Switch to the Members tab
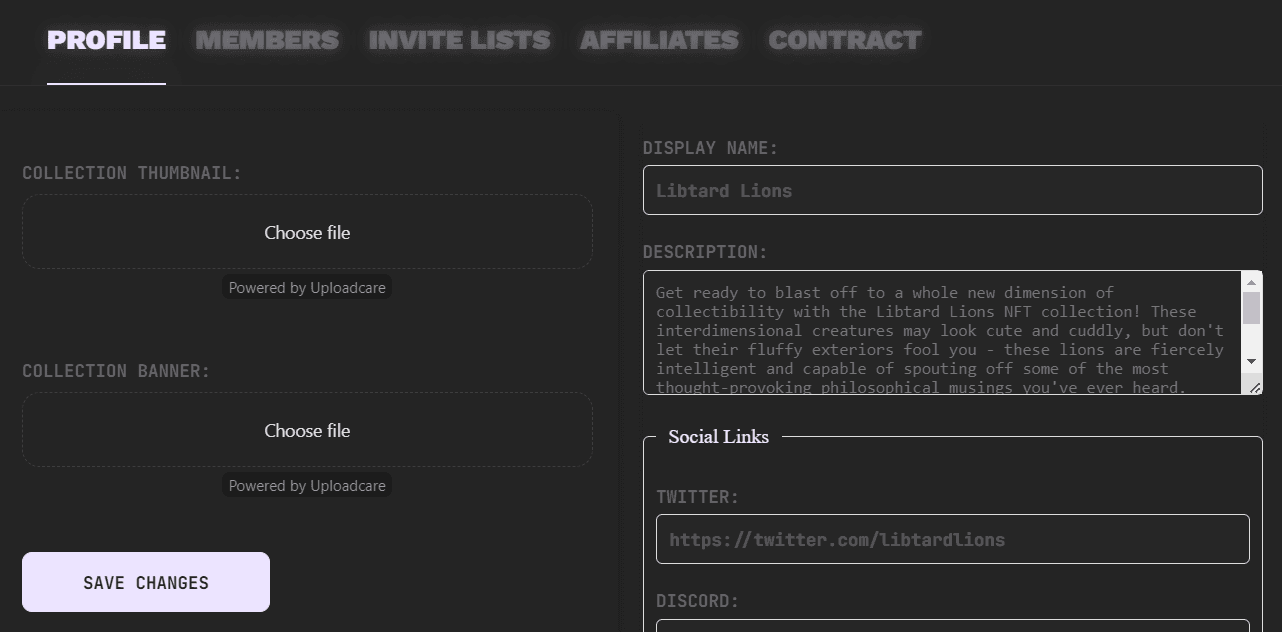Image resolution: width=1282 pixels, height=632 pixels. point(266,40)
